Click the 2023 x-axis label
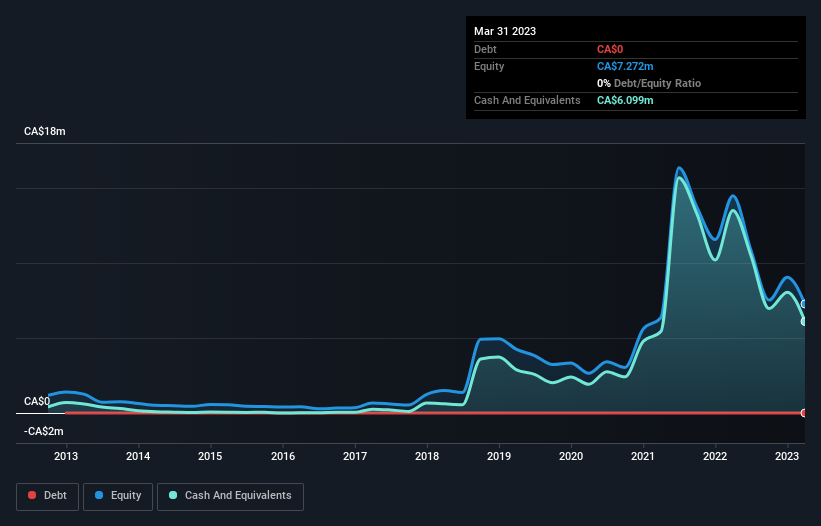The height and width of the screenshot is (526, 821). 787,456
